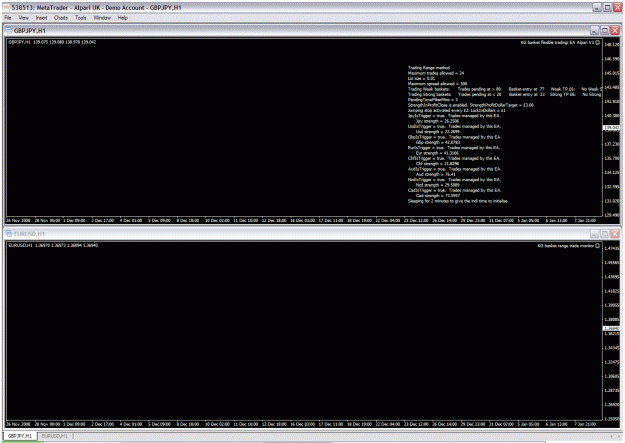Open the Tools menu
Image resolution: width=625 pixels, height=443 pixels.
coord(81,18)
